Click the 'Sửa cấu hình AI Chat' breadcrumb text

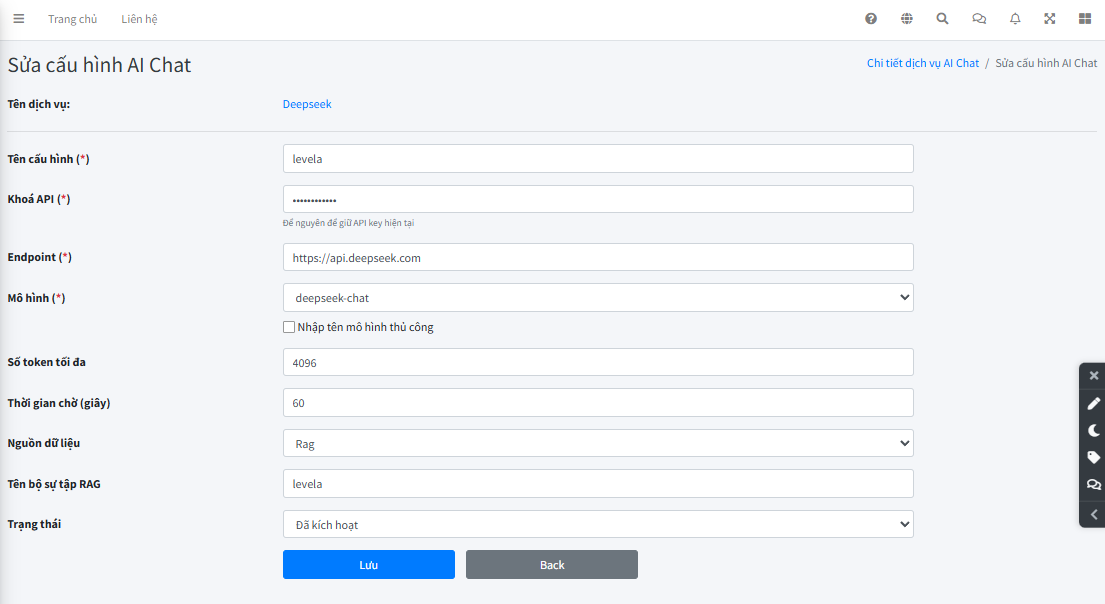point(1046,63)
